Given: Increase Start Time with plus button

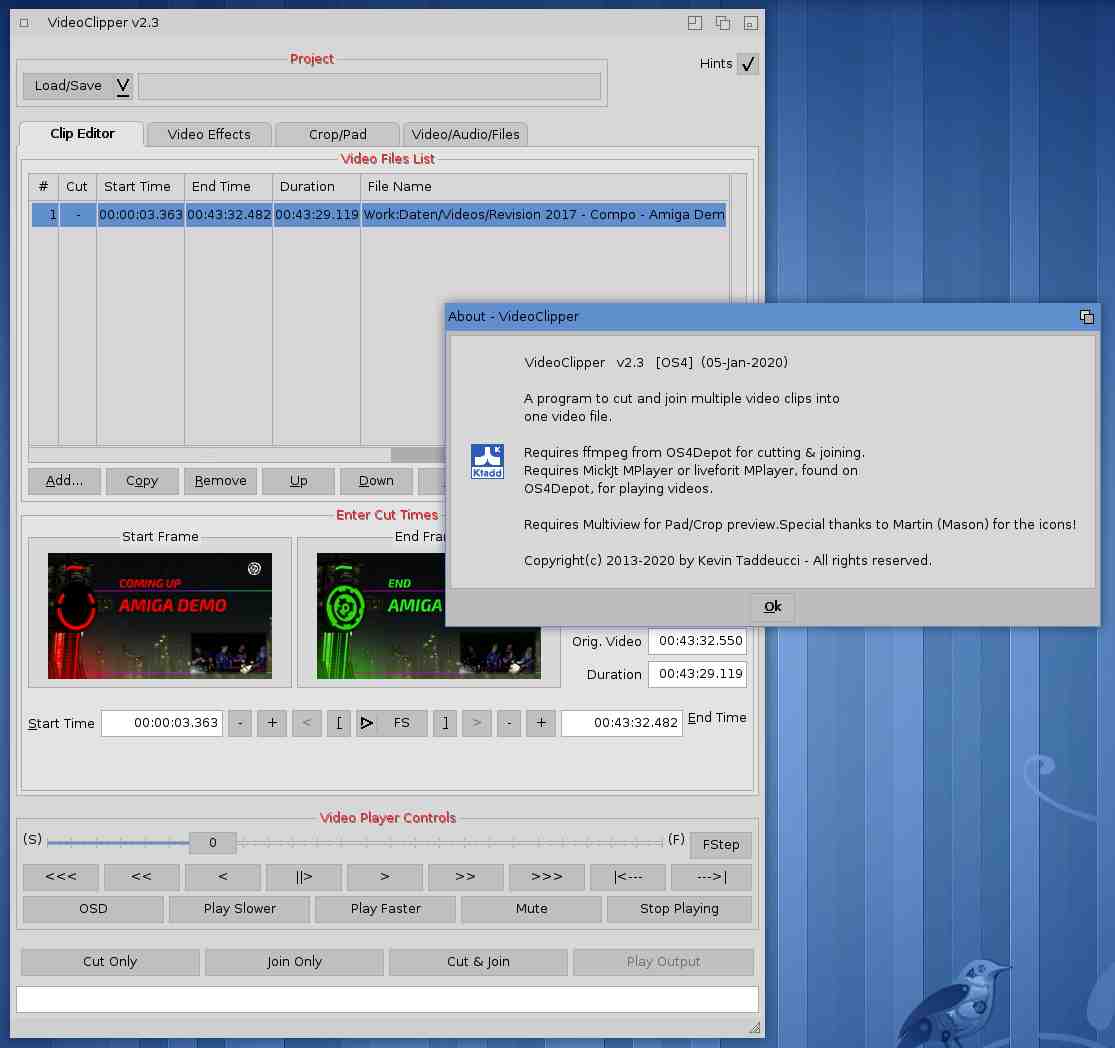Looking at the screenshot, I should tap(271, 723).
